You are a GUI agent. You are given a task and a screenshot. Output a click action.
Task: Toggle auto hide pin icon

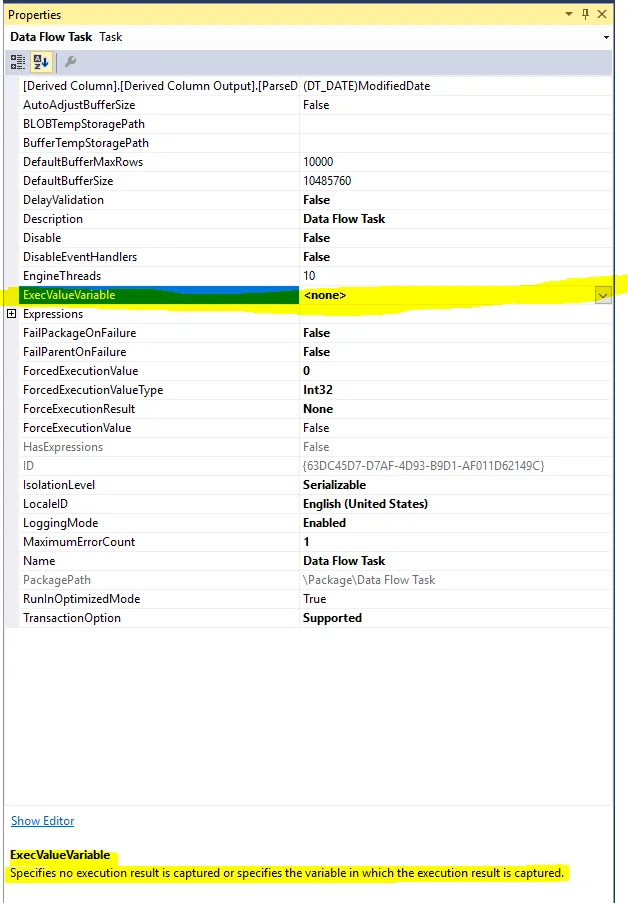coord(585,14)
